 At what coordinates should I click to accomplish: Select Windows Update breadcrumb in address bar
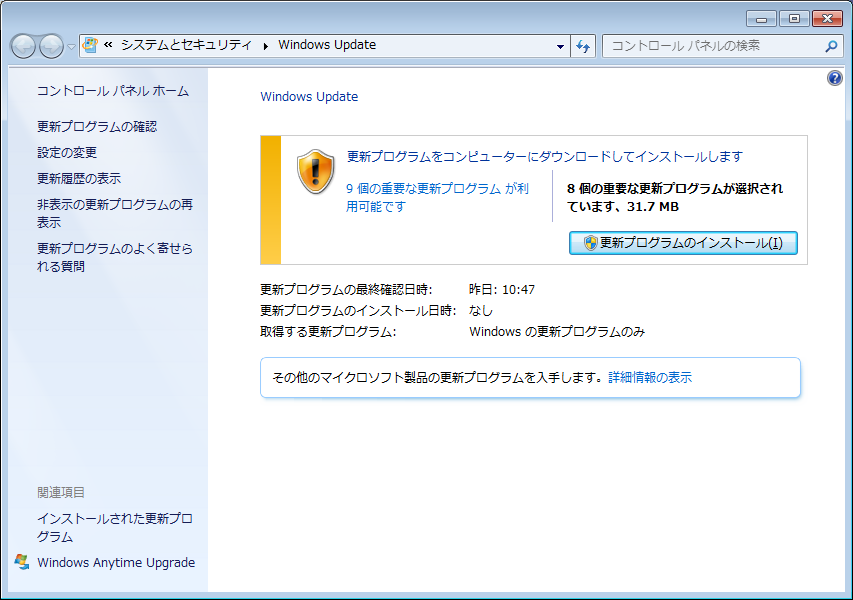[x=327, y=45]
